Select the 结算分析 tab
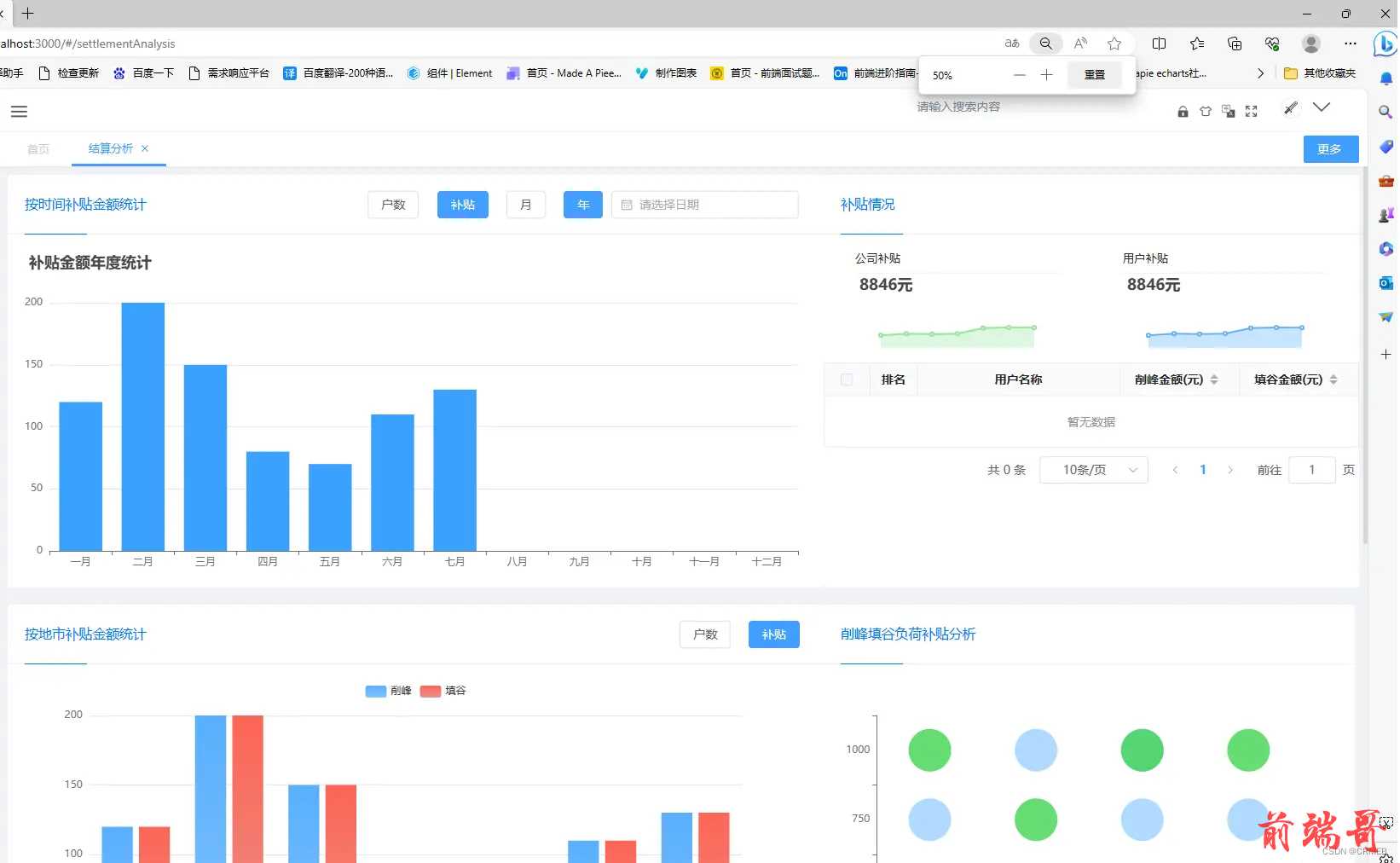1400x863 pixels. pos(111,148)
